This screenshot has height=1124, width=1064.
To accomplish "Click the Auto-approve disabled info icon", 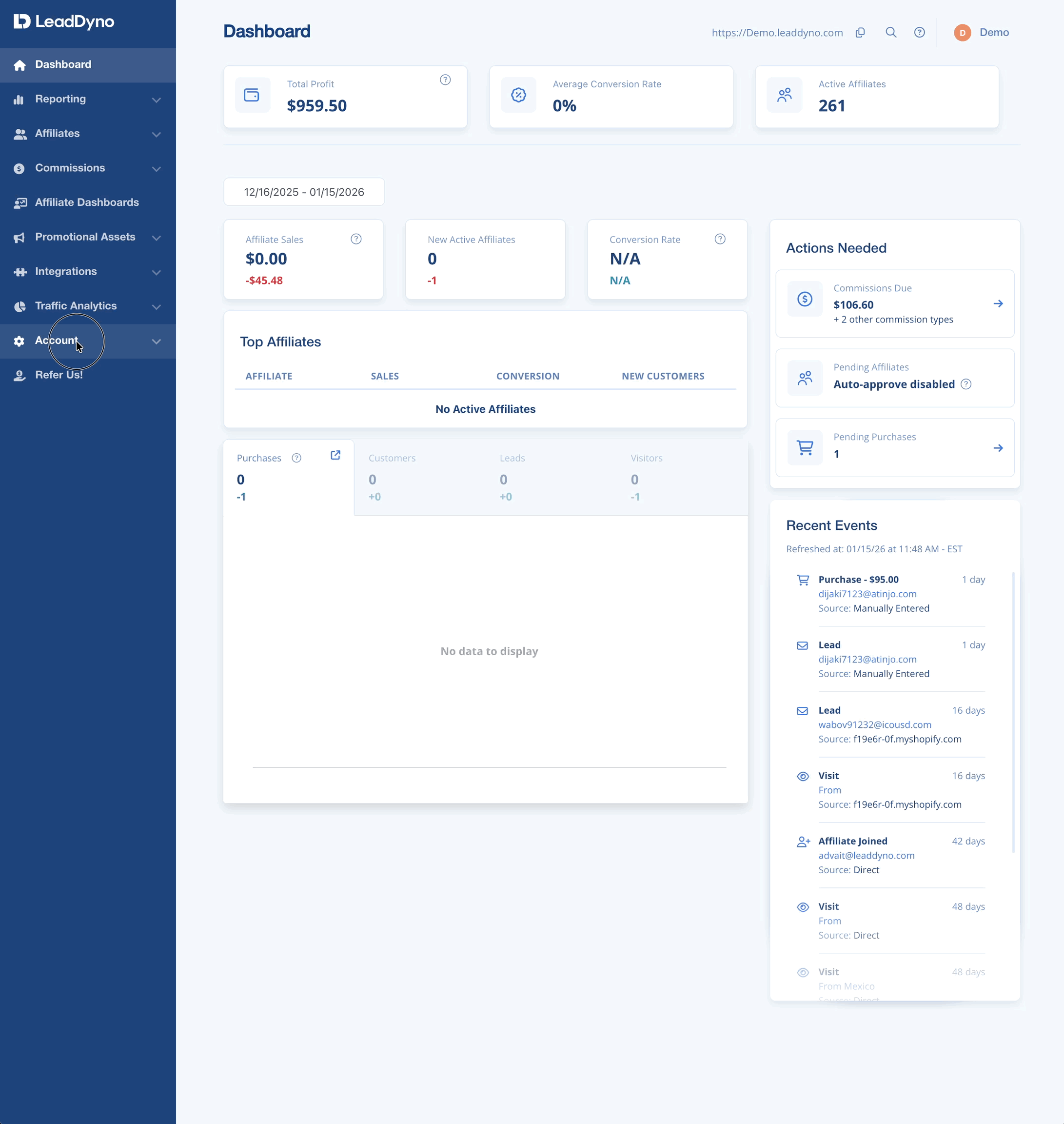I will coord(966,384).
